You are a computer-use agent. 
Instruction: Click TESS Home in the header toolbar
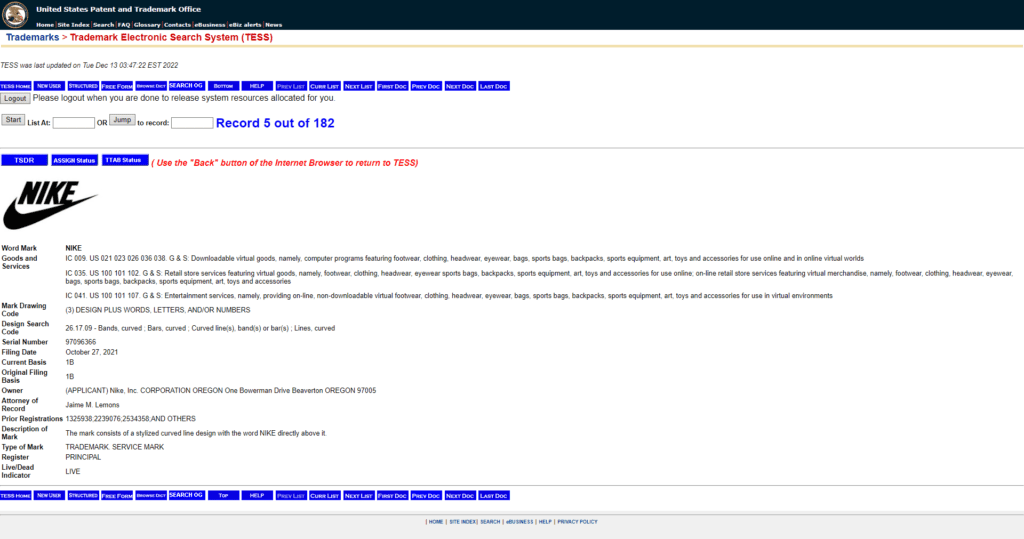16,86
